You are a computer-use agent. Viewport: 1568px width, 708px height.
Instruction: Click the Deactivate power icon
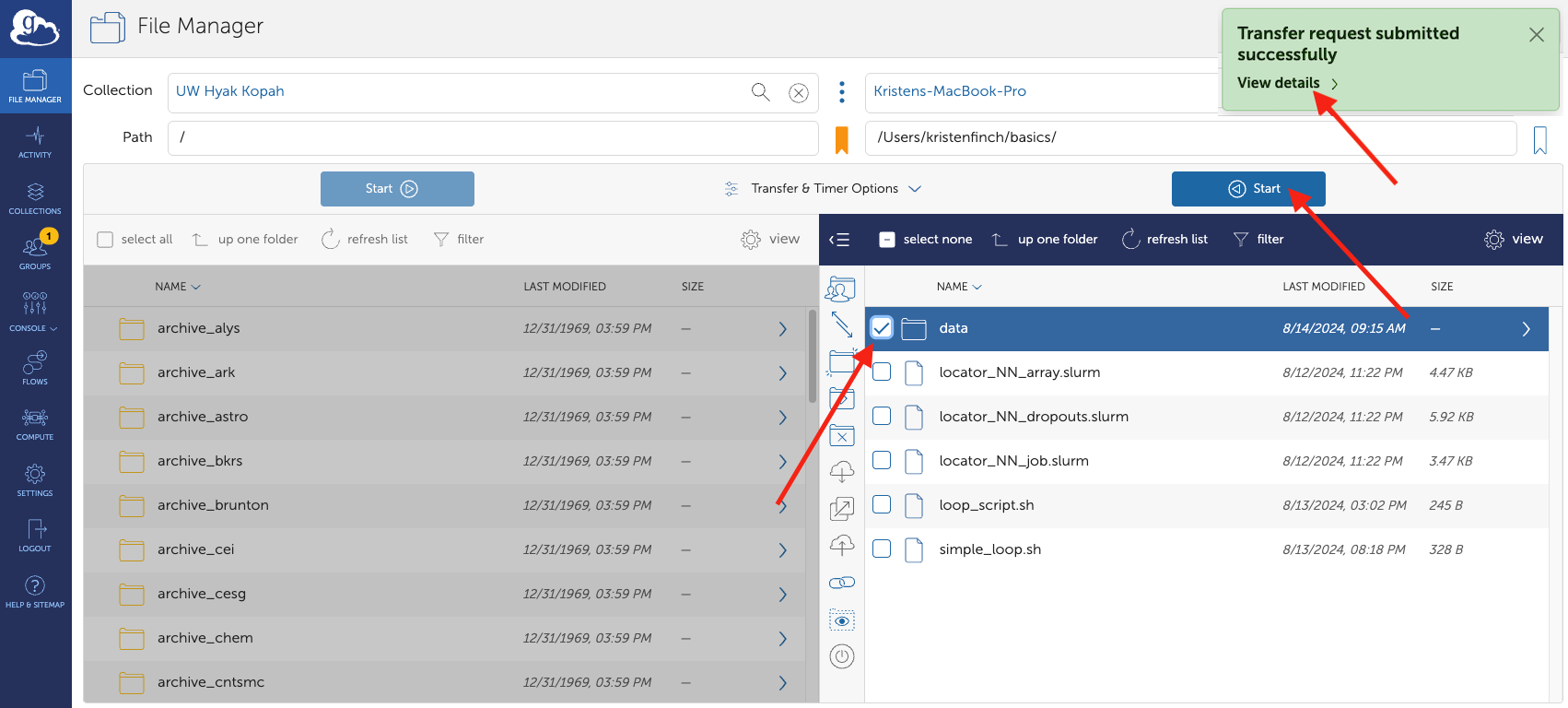coord(842,656)
